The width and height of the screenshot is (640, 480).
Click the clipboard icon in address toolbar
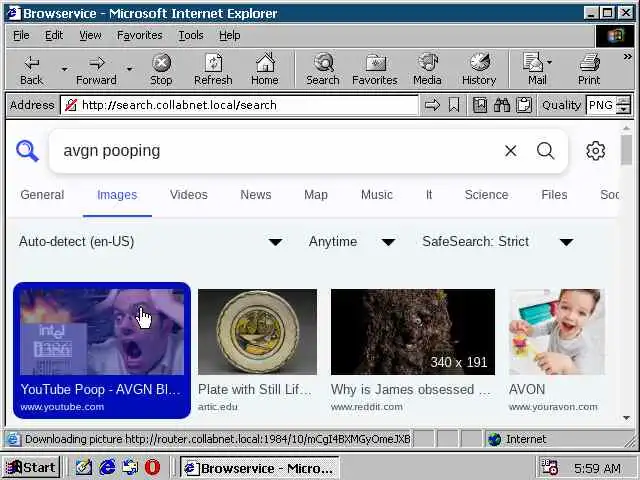tap(524, 105)
